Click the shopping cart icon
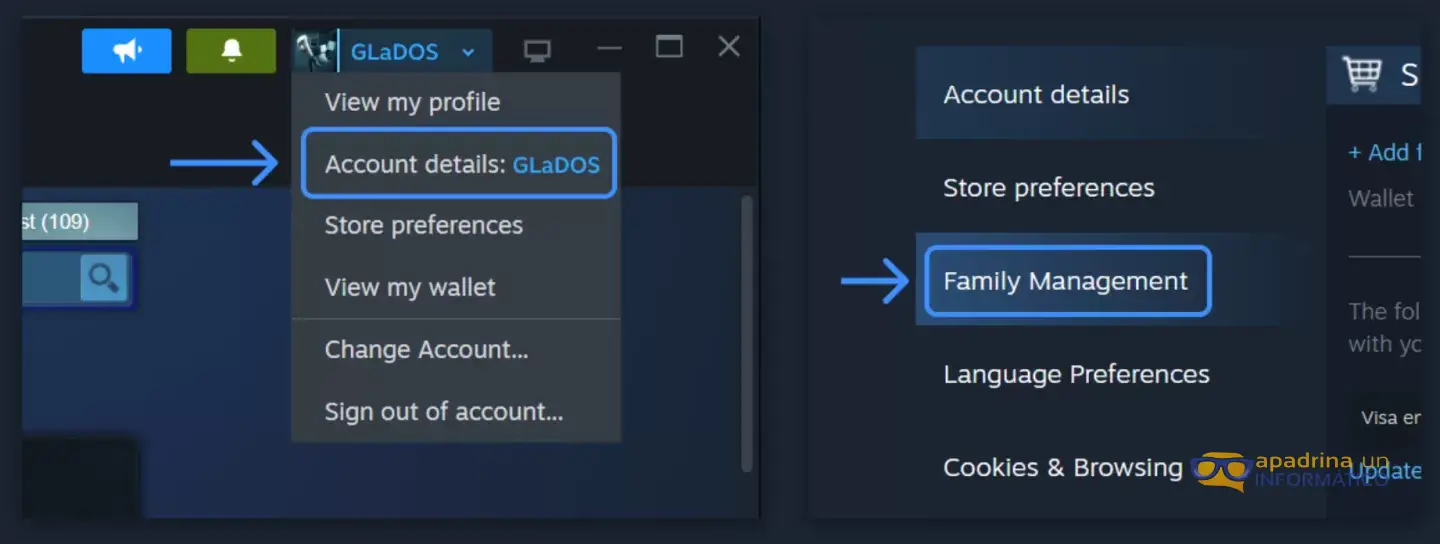This screenshot has height=544, width=1440. tap(1362, 74)
